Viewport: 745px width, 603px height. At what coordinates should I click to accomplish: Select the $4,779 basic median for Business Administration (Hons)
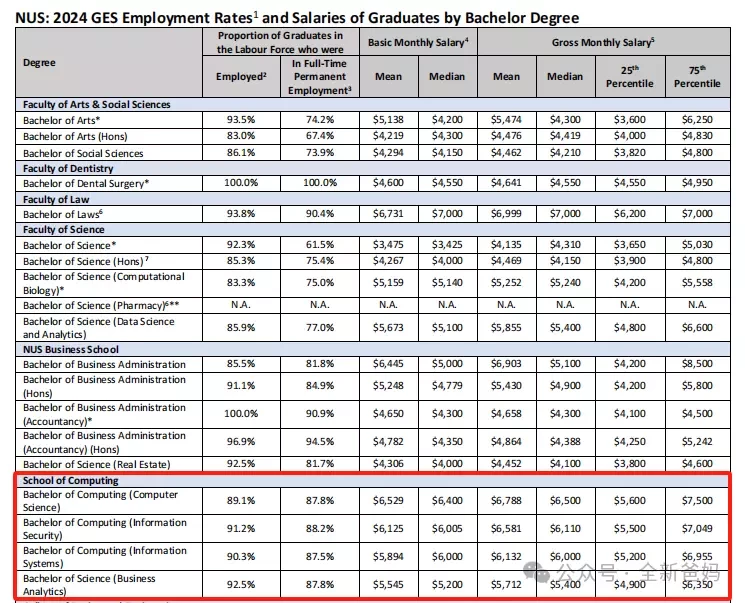pos(447,386)
